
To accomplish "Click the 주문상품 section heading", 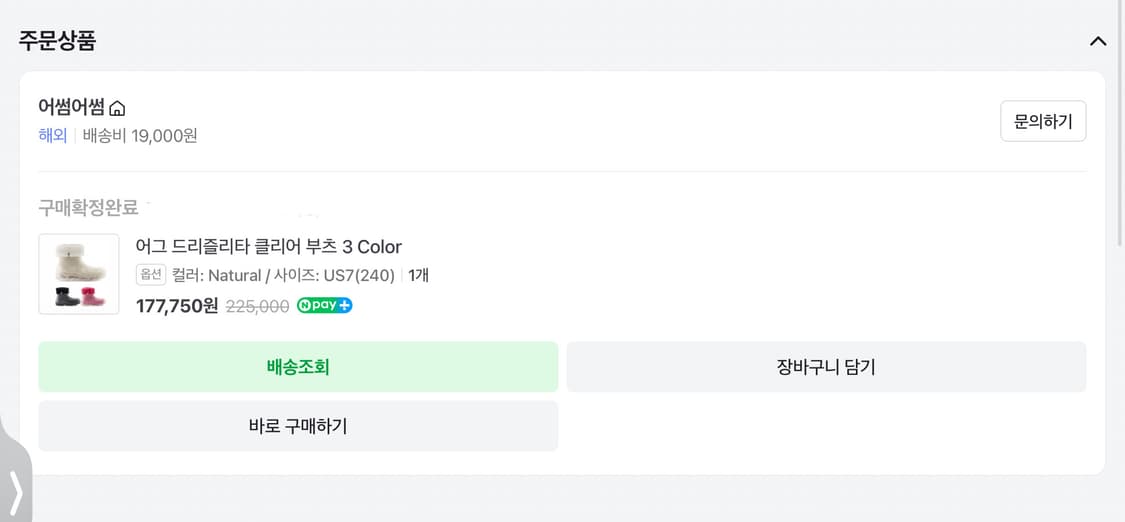I will pyautogui.click(x=57, y=41).
